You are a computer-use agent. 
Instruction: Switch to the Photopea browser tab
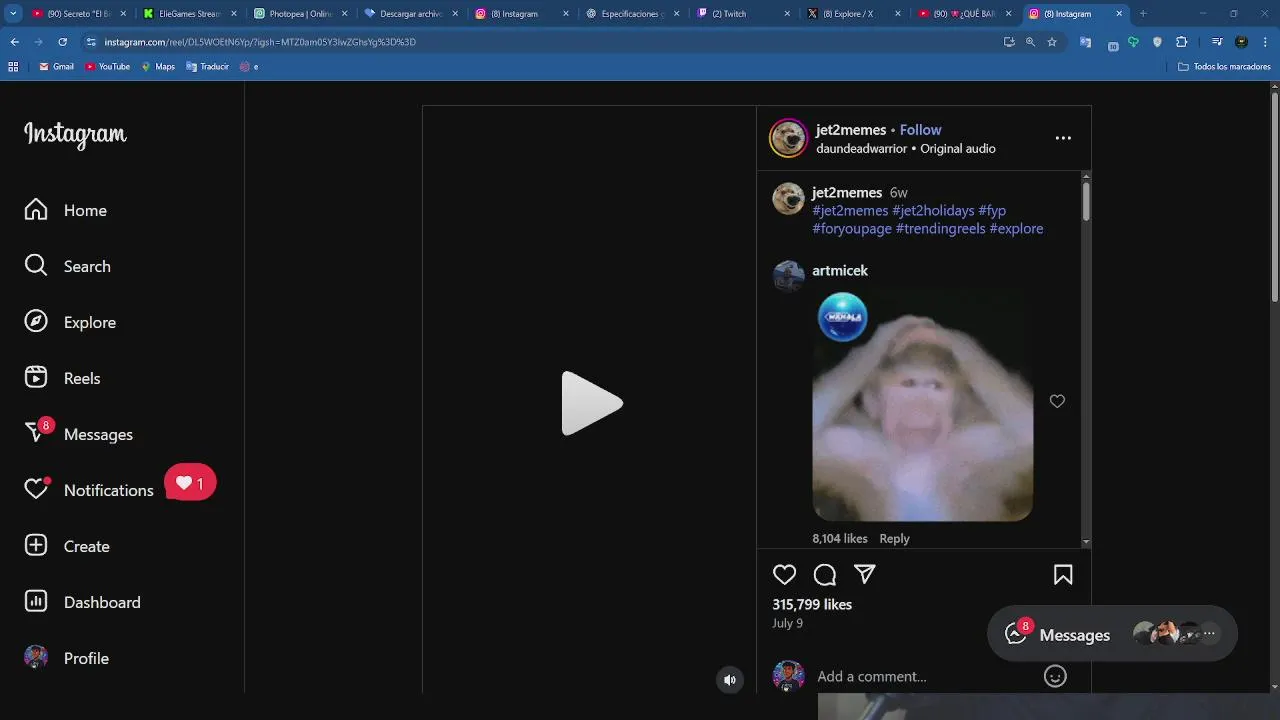299,14
